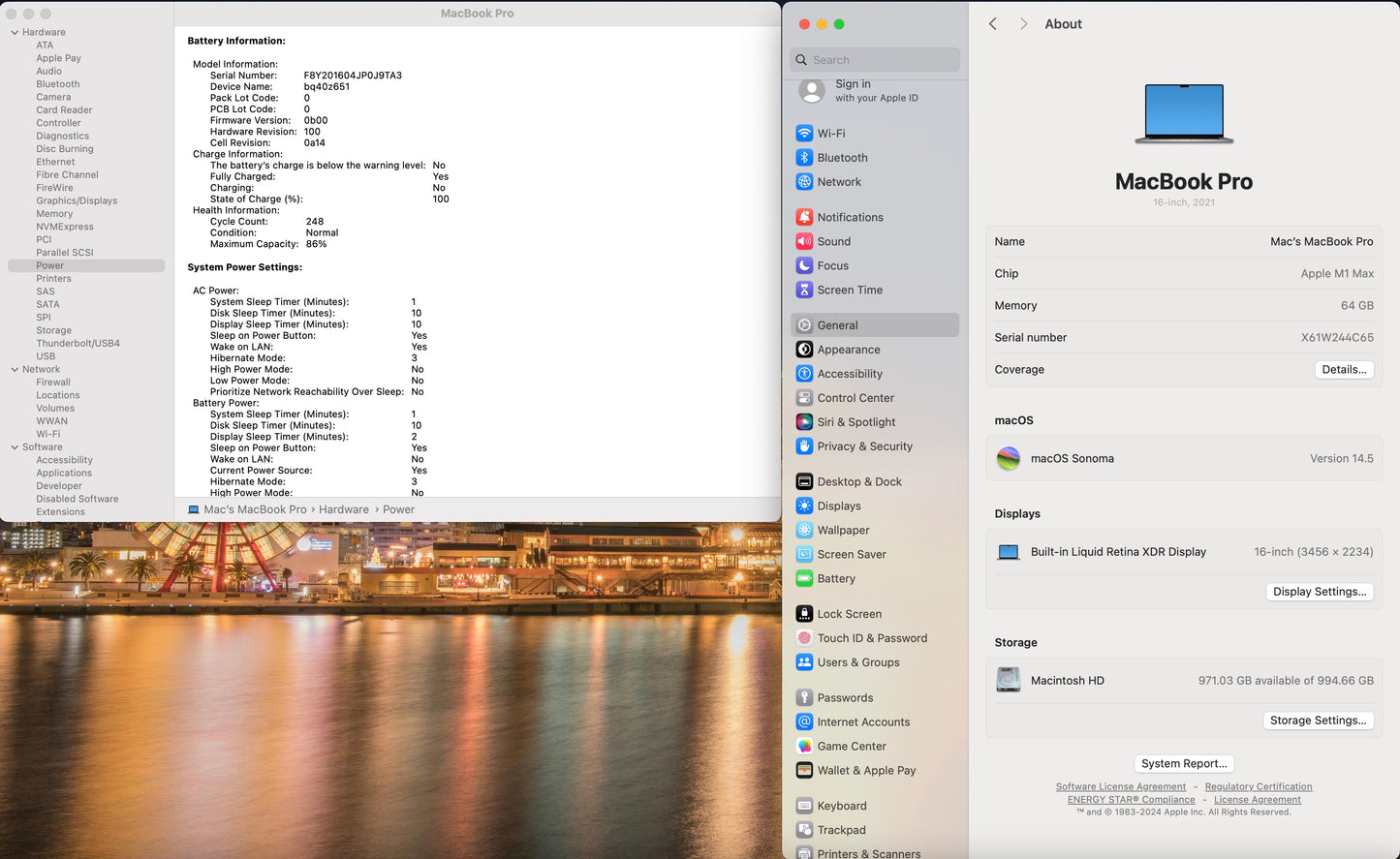Screen dimensions: 1400x859
Task: Collapse the Software tree section
Action: click(15, 447)
